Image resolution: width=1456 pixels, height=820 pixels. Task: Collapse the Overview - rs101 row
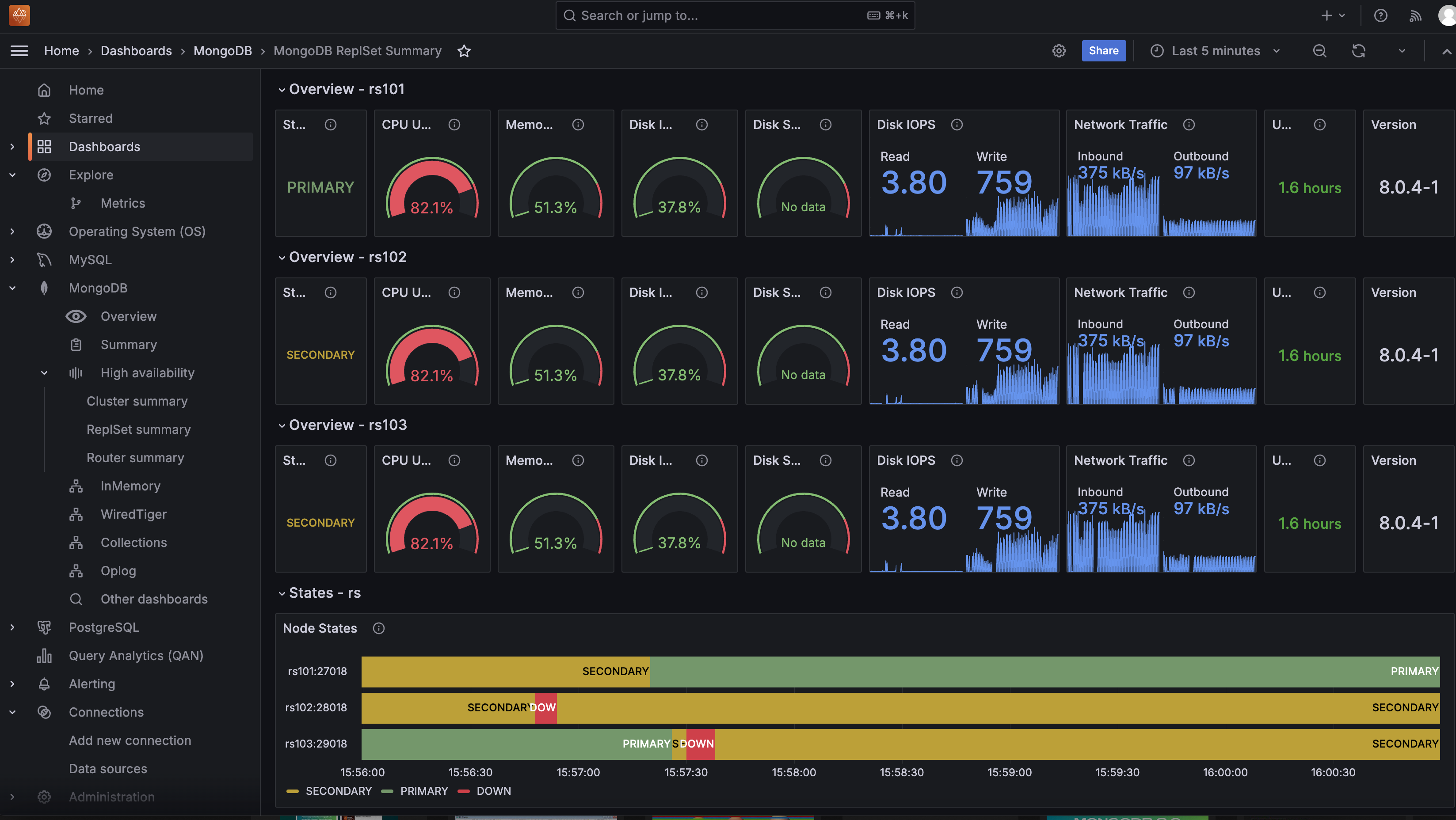[282, 89]
